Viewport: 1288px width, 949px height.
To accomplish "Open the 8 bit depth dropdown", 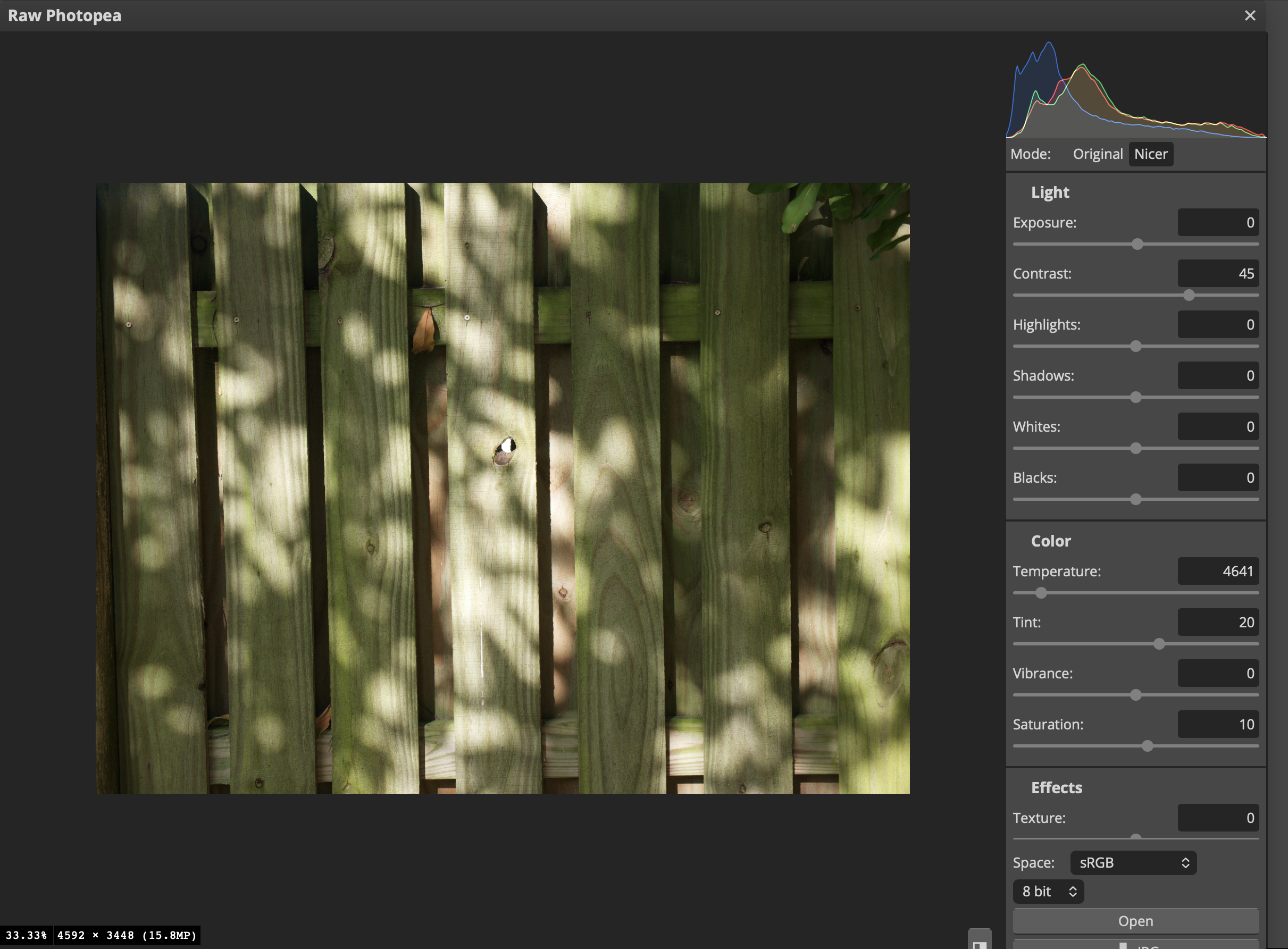I will point(1048,891).
